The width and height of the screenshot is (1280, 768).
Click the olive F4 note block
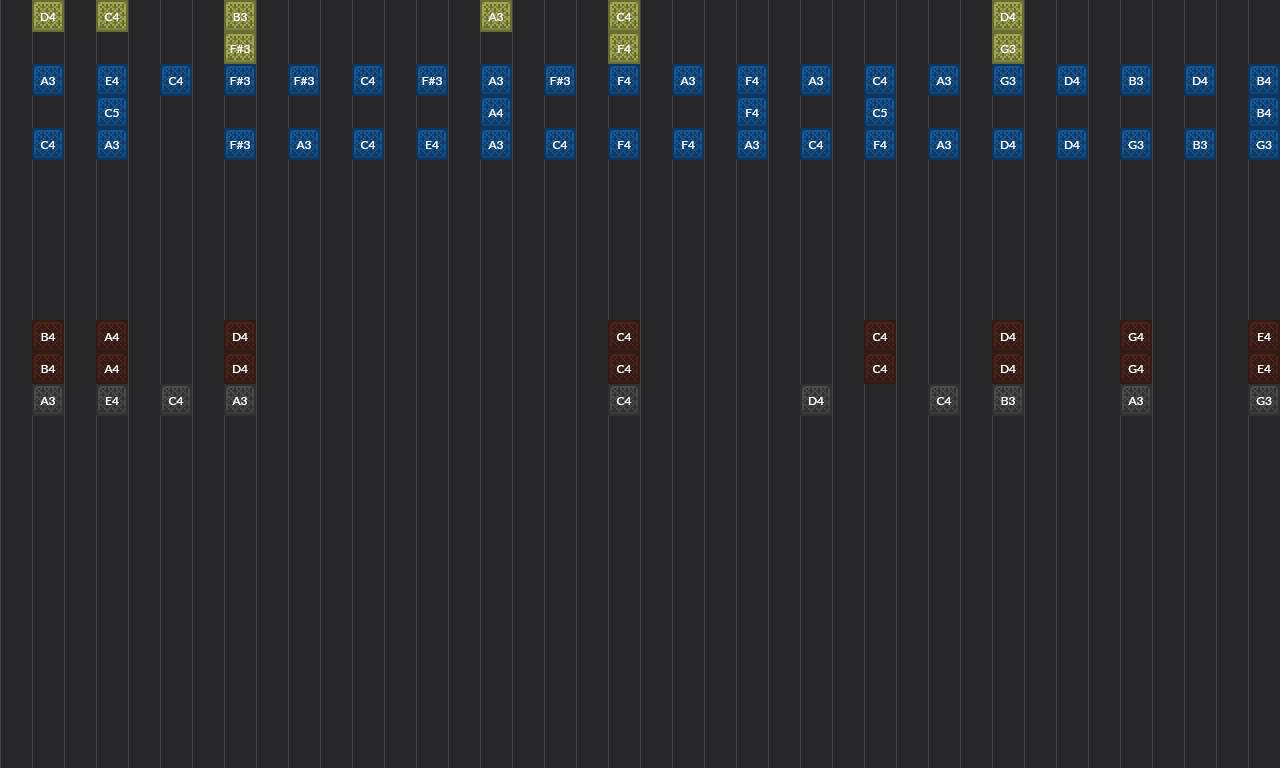[x=624, y=49]
